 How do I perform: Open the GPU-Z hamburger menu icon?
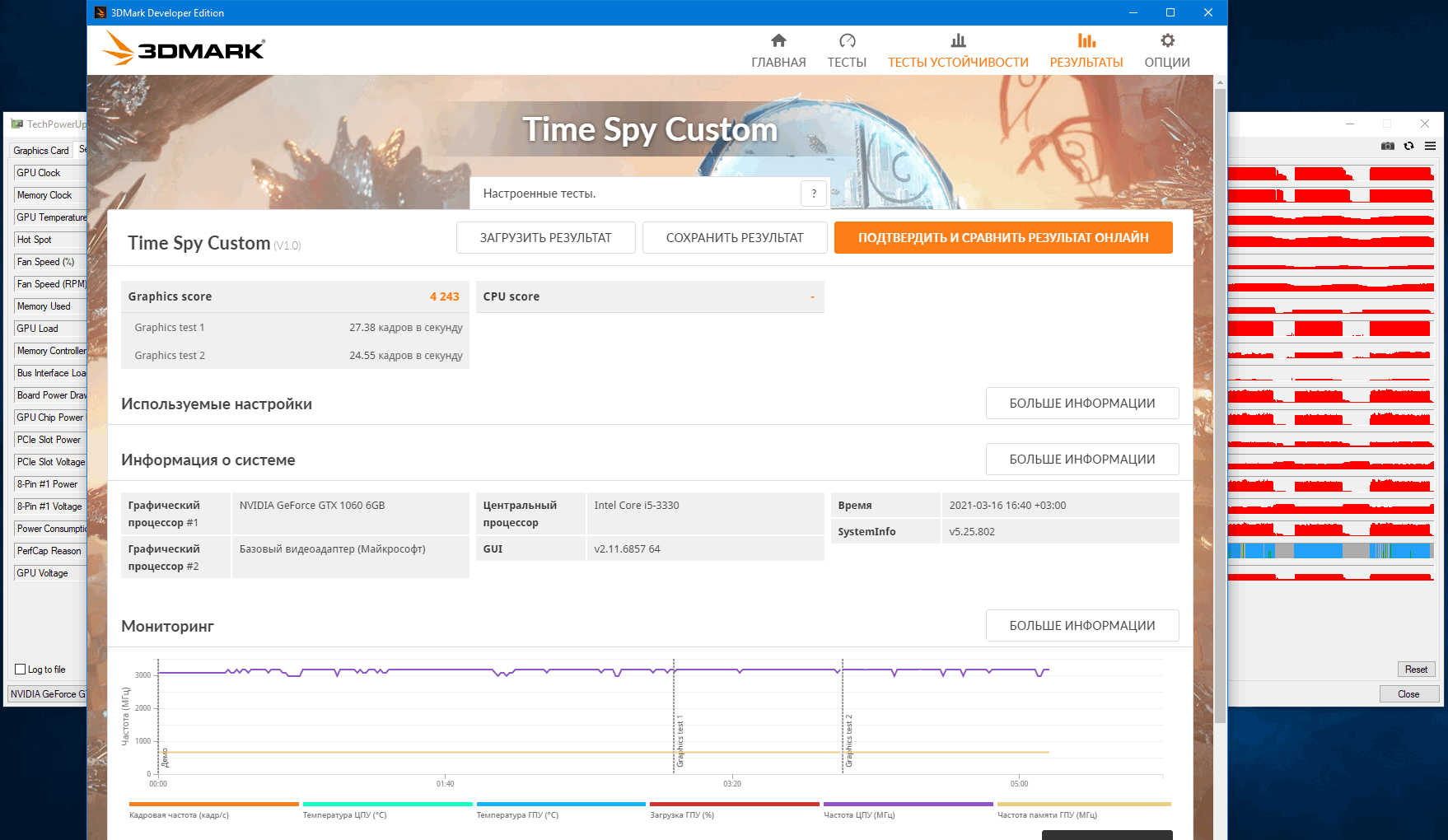pos(1430,146)
